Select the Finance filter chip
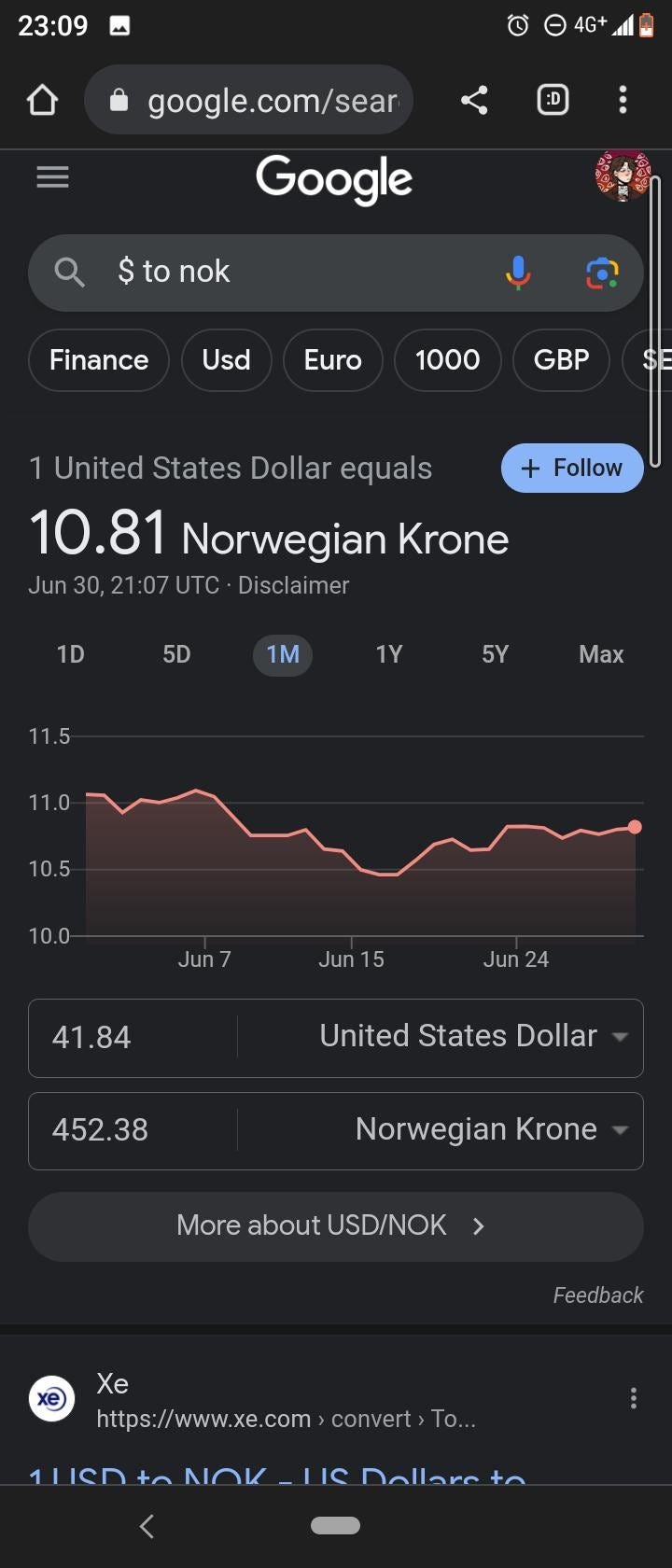 (x=99, y=360)
